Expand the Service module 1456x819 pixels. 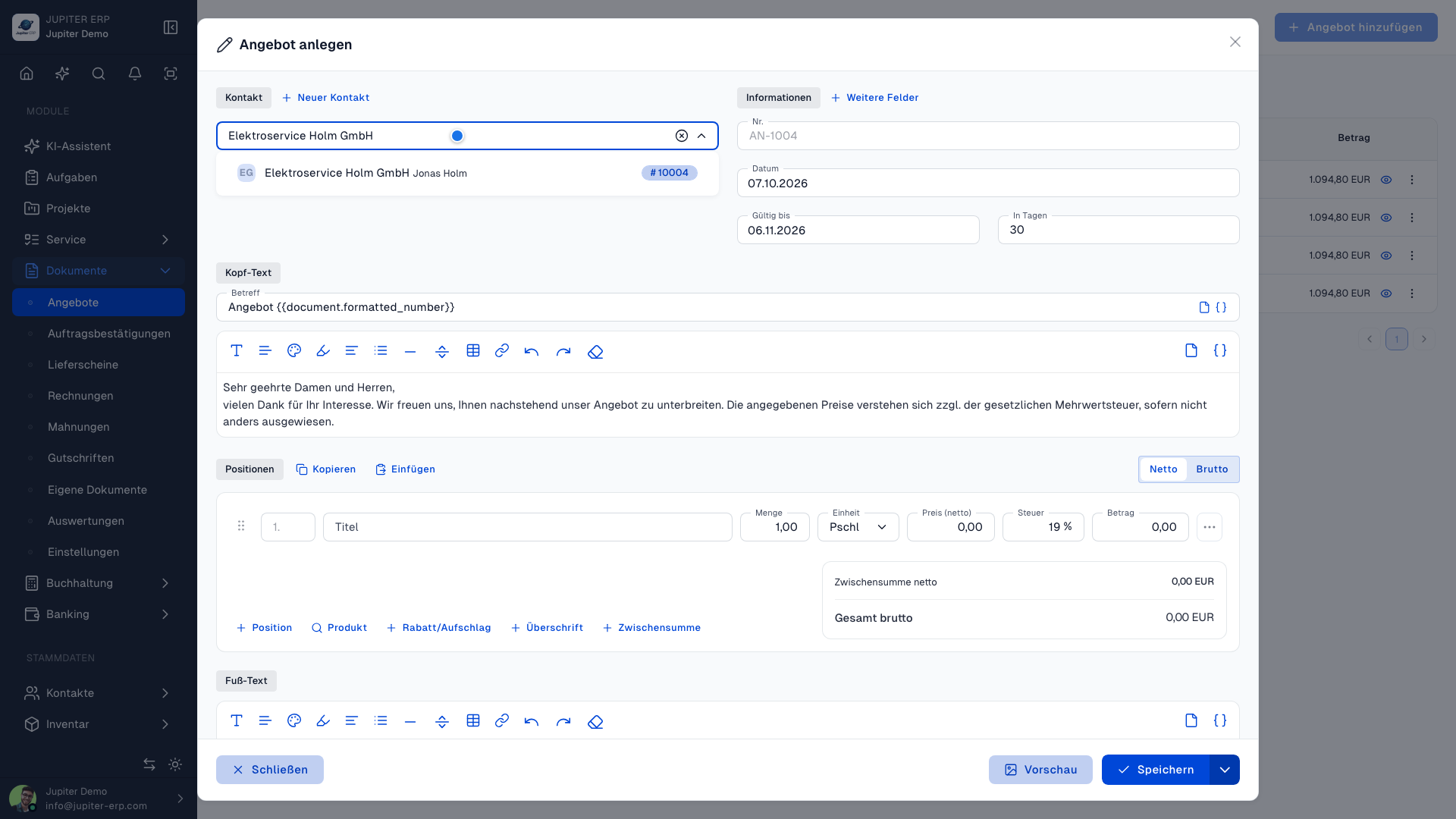(x=99, y=240)
